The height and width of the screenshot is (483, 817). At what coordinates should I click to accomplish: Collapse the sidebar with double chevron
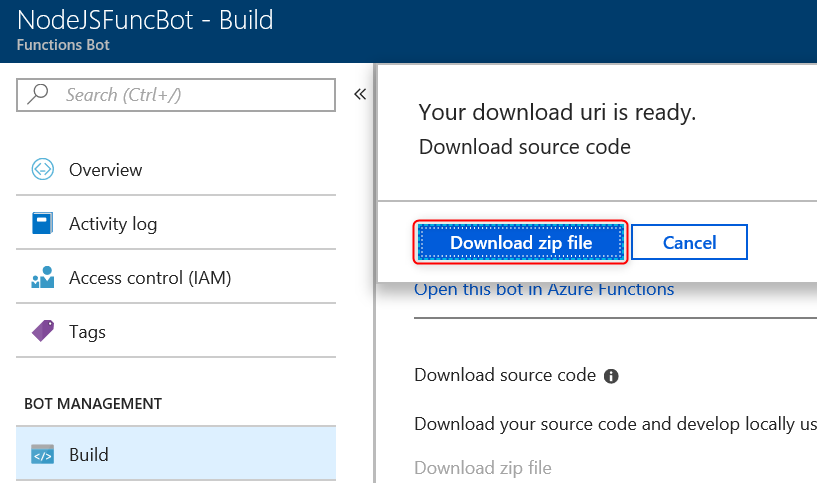[x=360, y=95]
